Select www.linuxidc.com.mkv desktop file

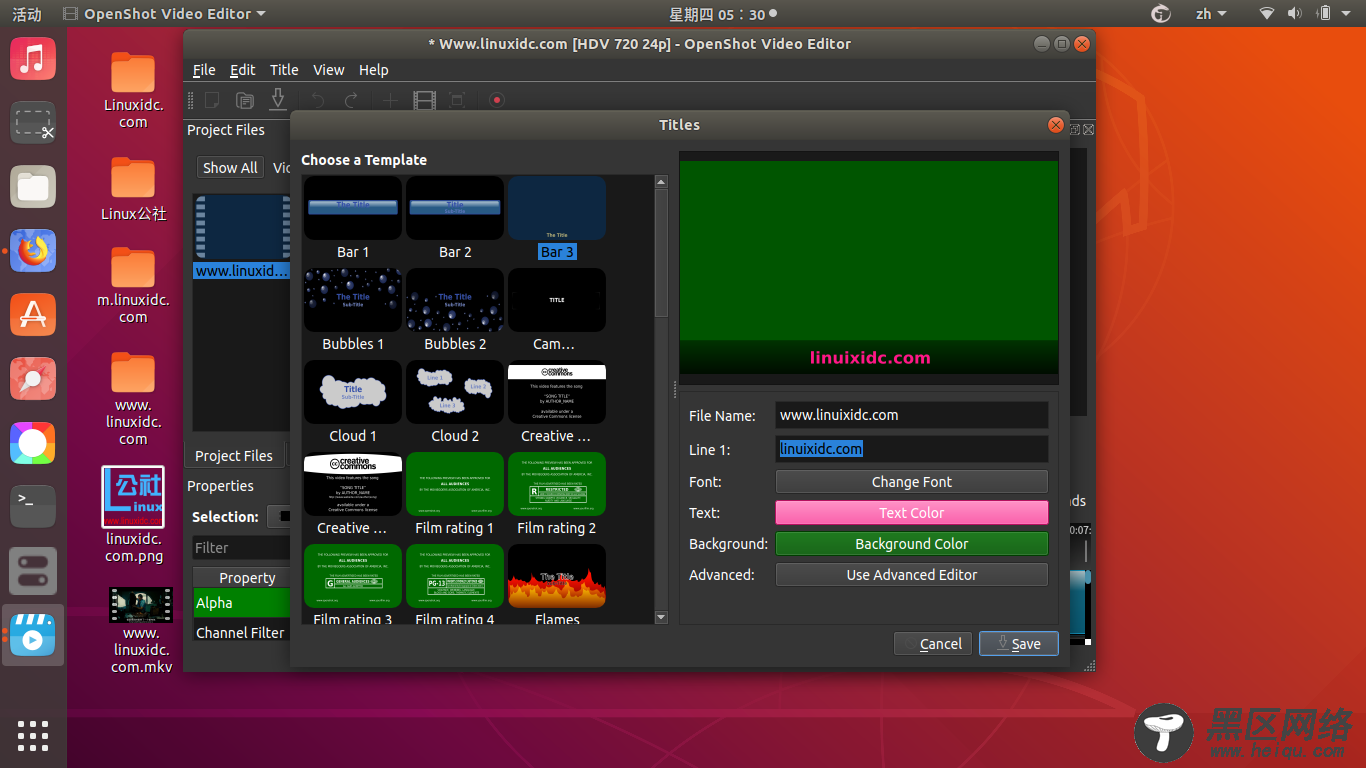[x=141, y=630]
